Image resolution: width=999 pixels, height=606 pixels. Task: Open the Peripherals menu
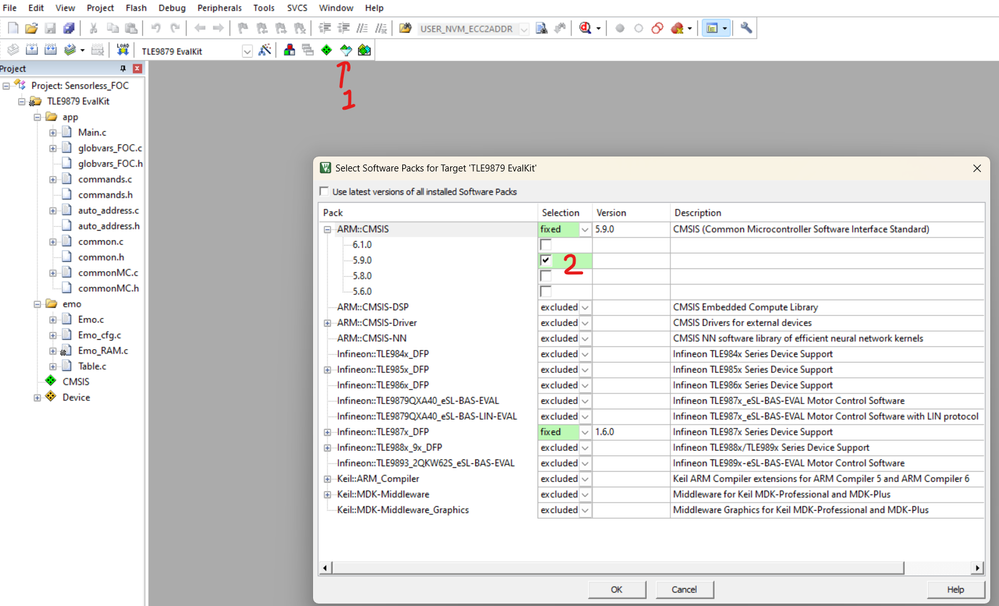click(x=219, y=8)
